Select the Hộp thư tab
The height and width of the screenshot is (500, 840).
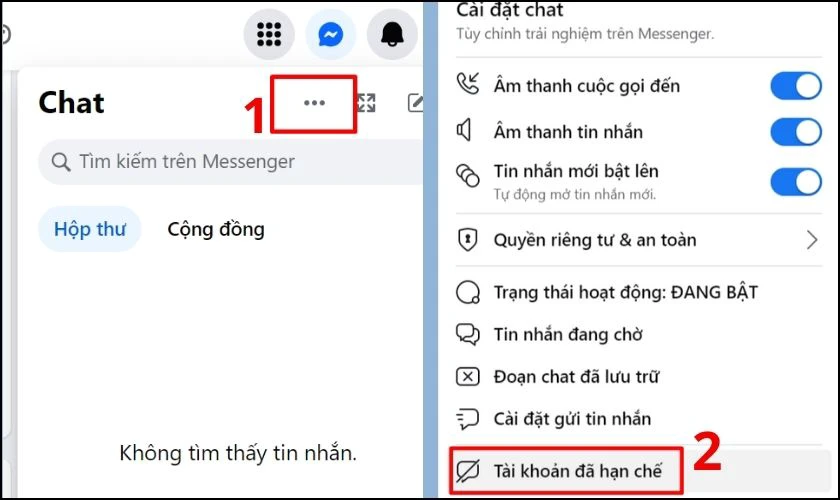(90, 229)
